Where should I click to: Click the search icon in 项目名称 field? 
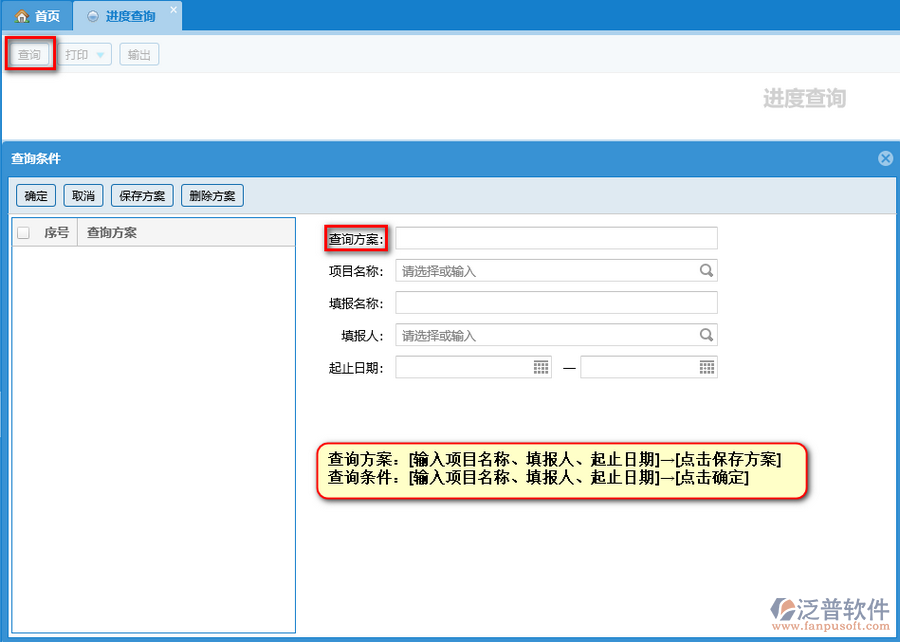pyautogui.click(x=706, y=270)
